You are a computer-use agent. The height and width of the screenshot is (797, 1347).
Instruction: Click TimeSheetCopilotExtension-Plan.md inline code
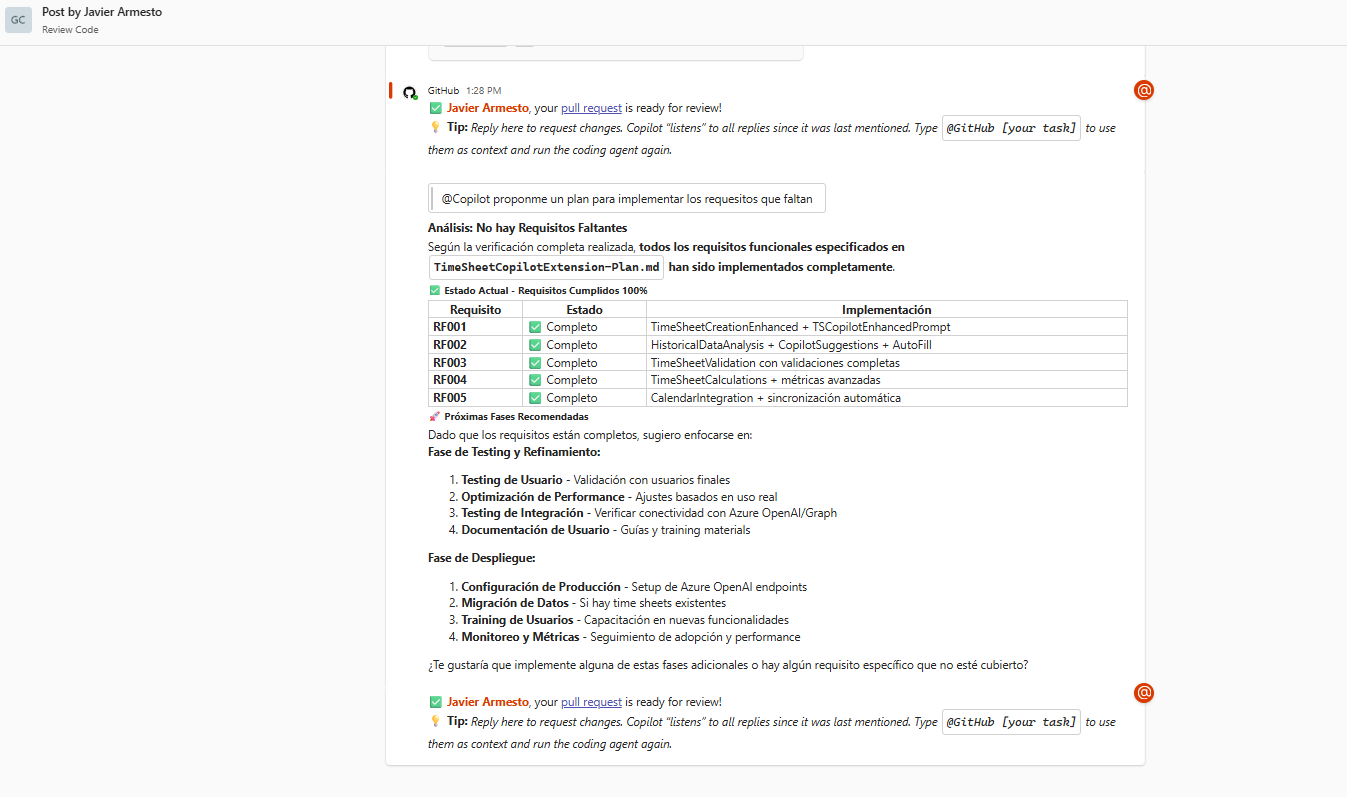click(x=546, y=267)
